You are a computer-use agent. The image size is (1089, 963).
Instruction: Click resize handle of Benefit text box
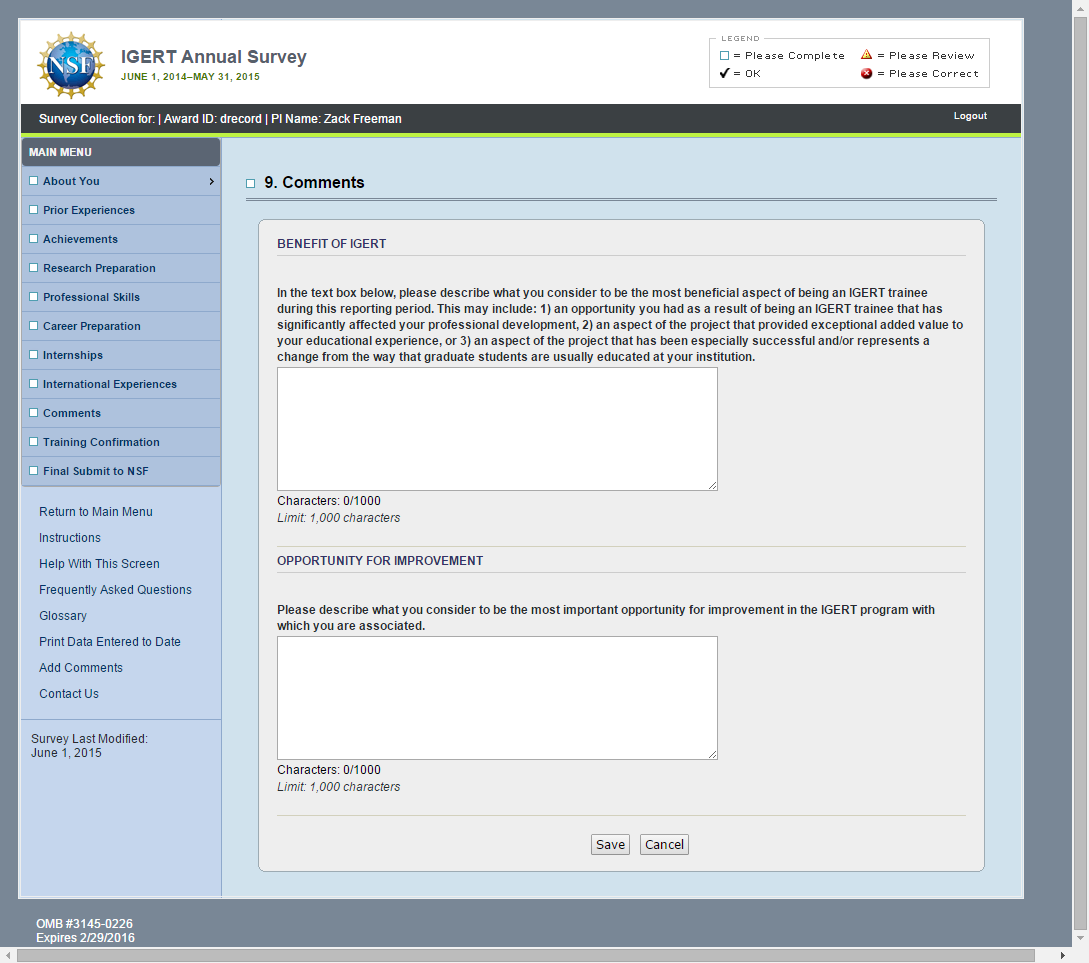coord(713,486)
